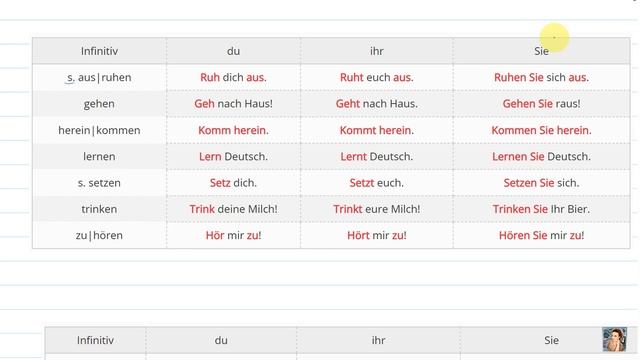Click the 'herein|kommen' infinitive cell
This screenshot has width=640, height=360.
coord(99,130)
